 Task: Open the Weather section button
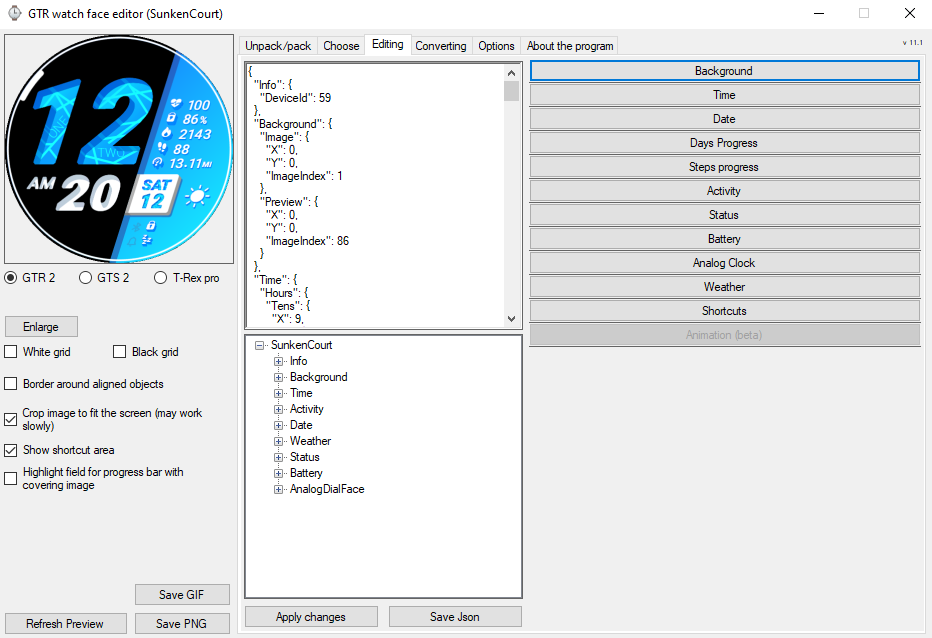(x=725, y=287)
